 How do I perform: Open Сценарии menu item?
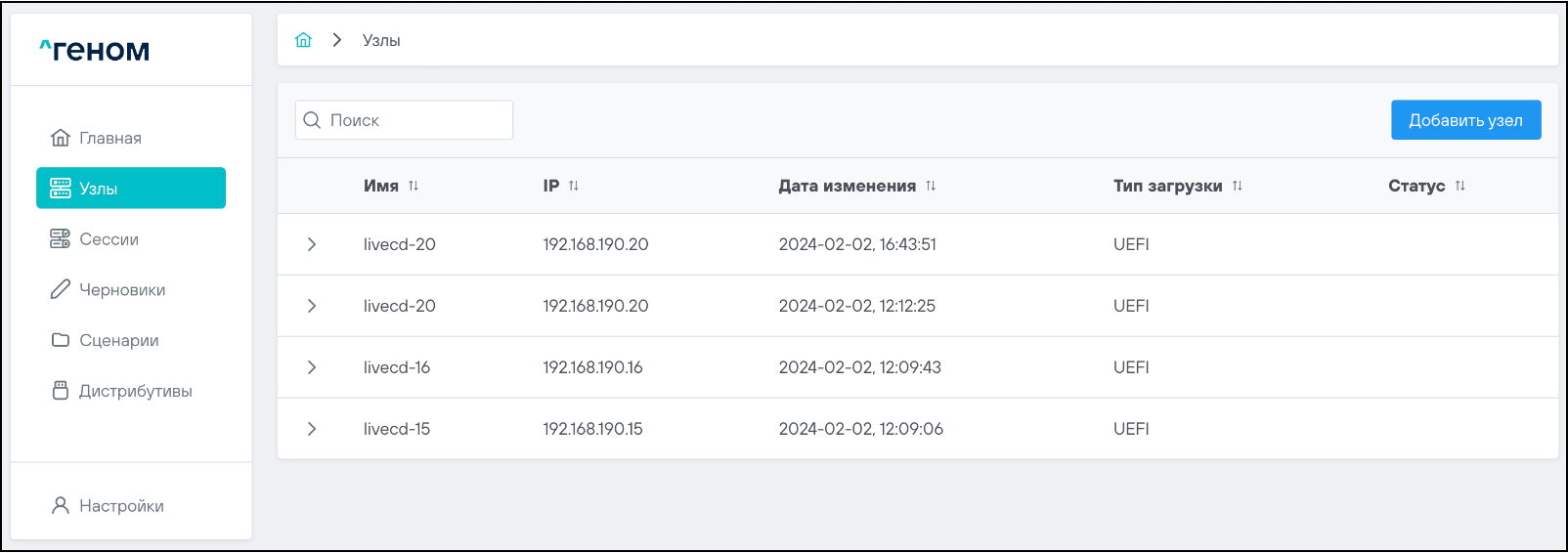pyautogui.click(x=118, y=340)
